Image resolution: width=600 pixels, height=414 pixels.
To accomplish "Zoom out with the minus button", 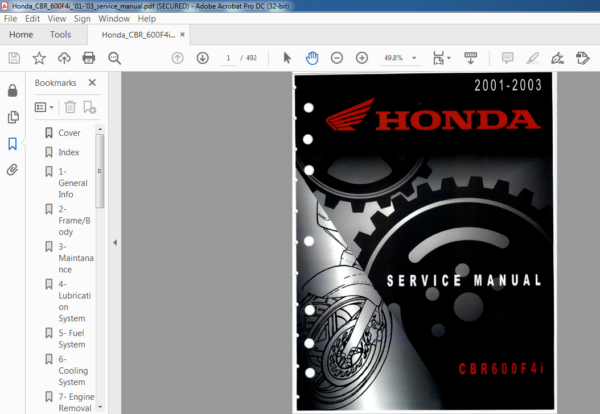I will pyautogui.click(x=337, y=58).
